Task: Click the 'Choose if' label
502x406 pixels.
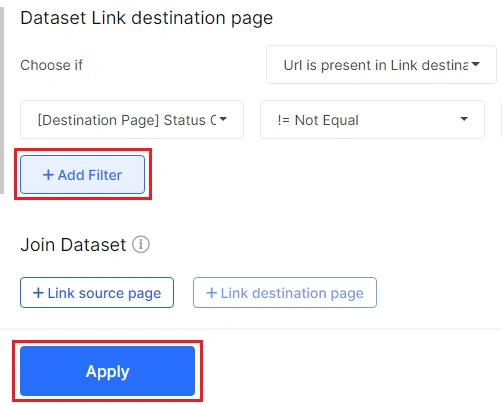Action: coord(52,65)
